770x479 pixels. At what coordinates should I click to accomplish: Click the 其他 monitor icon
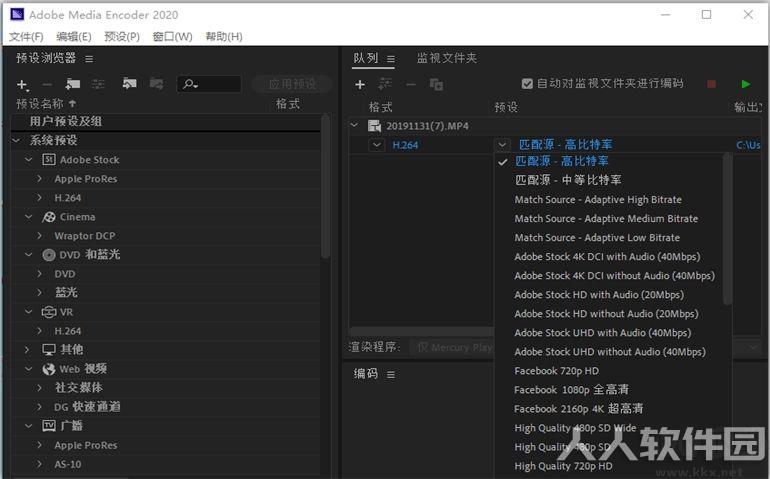pos(49,350)
